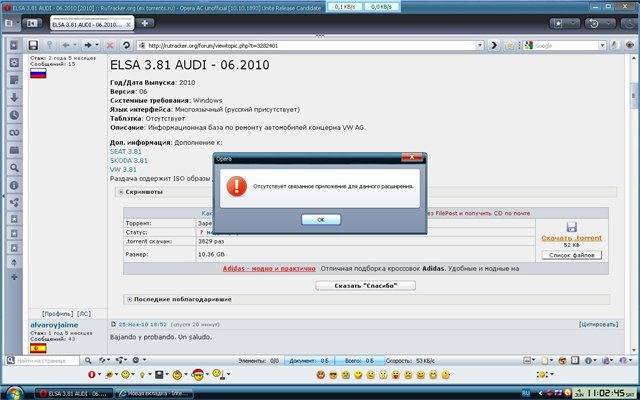
Task: Add a sidebar panel with the plus icon
Action: tap(14, 277)
